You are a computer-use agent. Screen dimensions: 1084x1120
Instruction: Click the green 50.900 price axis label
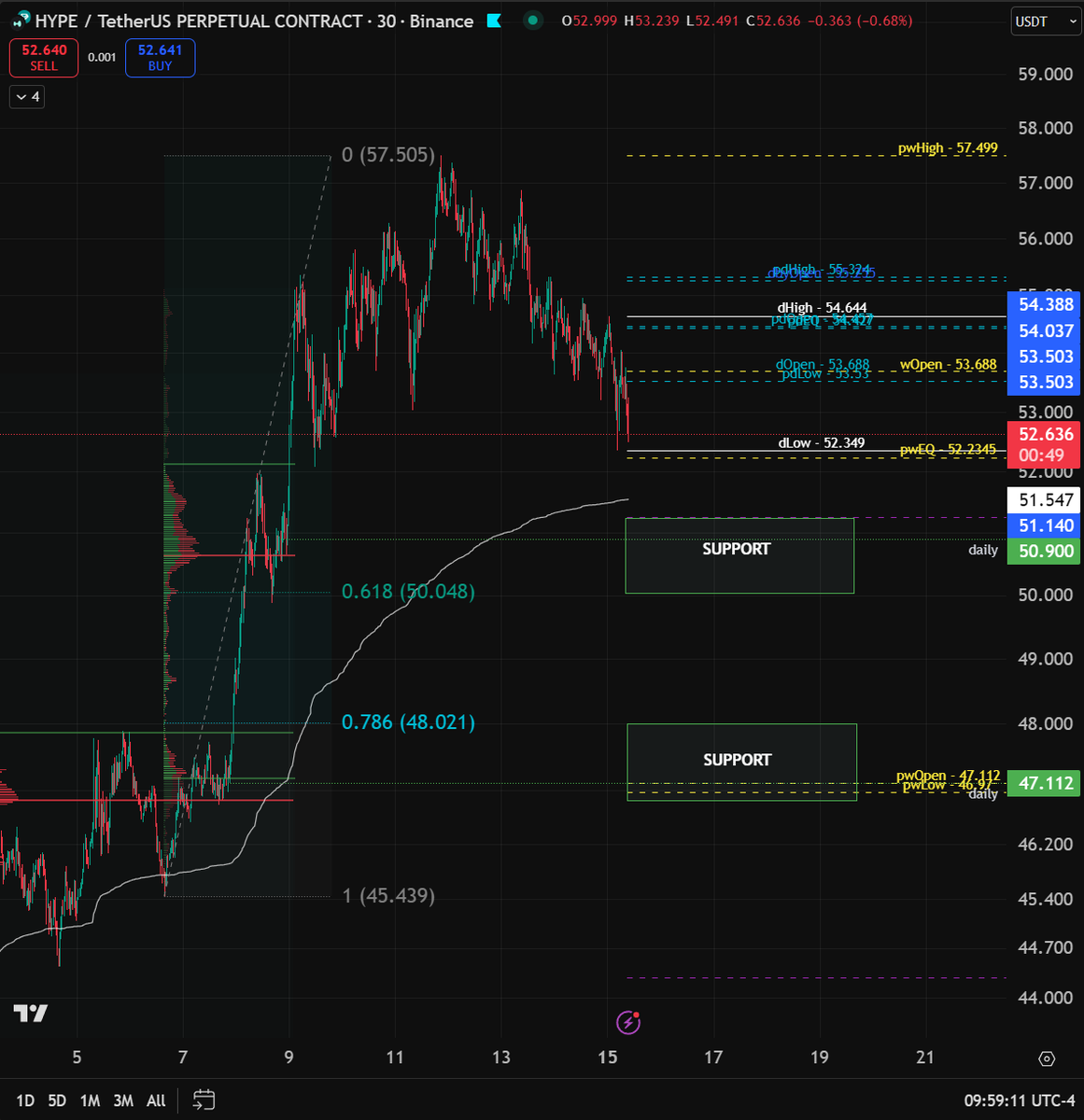tap(1046, 551)
